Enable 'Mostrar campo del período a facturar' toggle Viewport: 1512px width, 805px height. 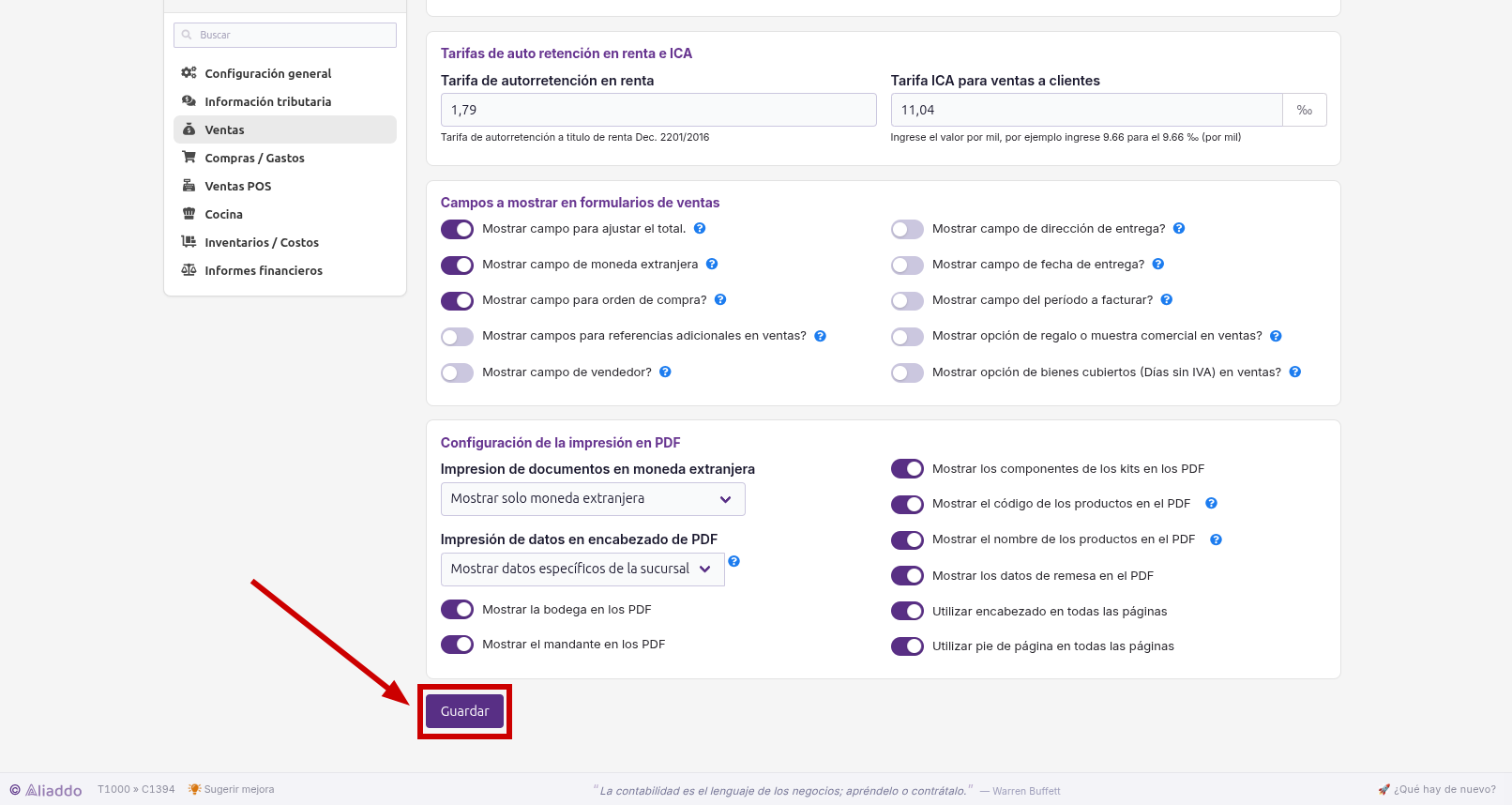(908, 300)
